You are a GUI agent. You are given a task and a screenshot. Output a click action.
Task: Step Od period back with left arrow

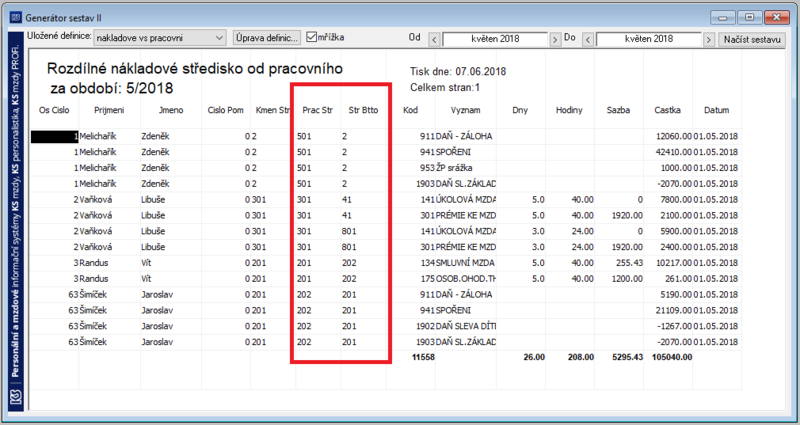point(434,39)
